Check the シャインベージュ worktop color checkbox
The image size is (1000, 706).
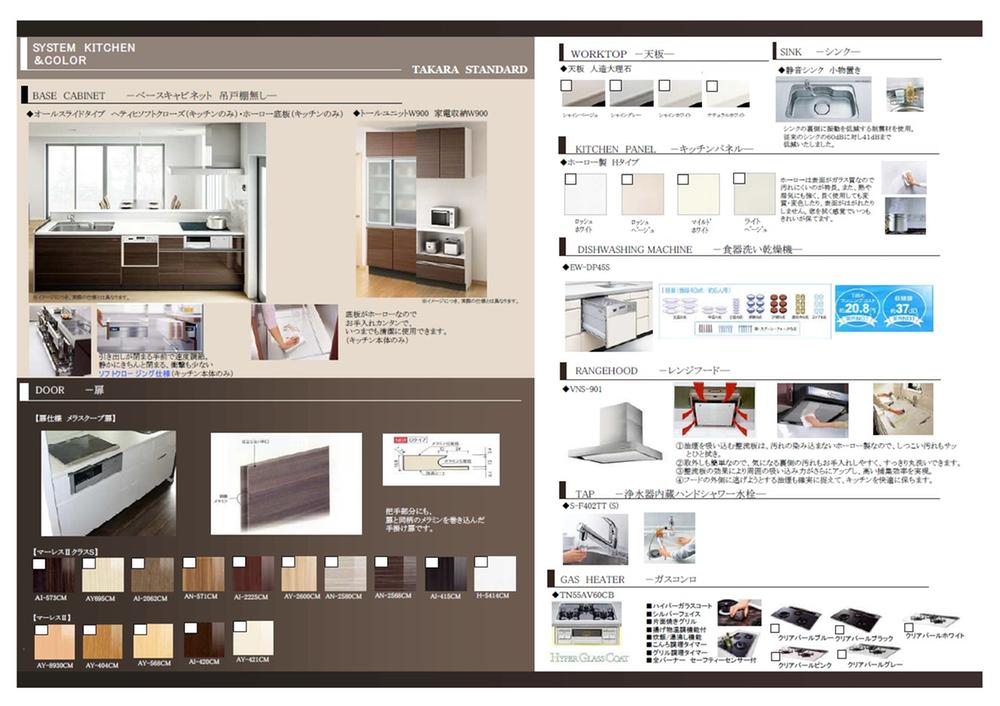(x=568, y=86)
